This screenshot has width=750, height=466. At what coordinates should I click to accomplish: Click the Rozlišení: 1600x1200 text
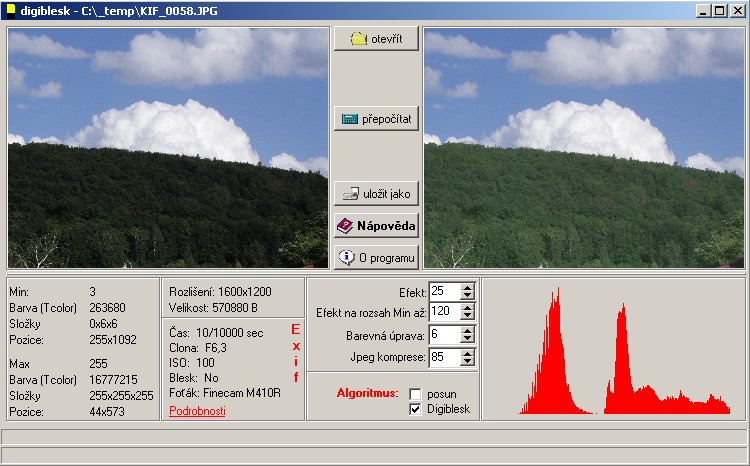(220, 291)
